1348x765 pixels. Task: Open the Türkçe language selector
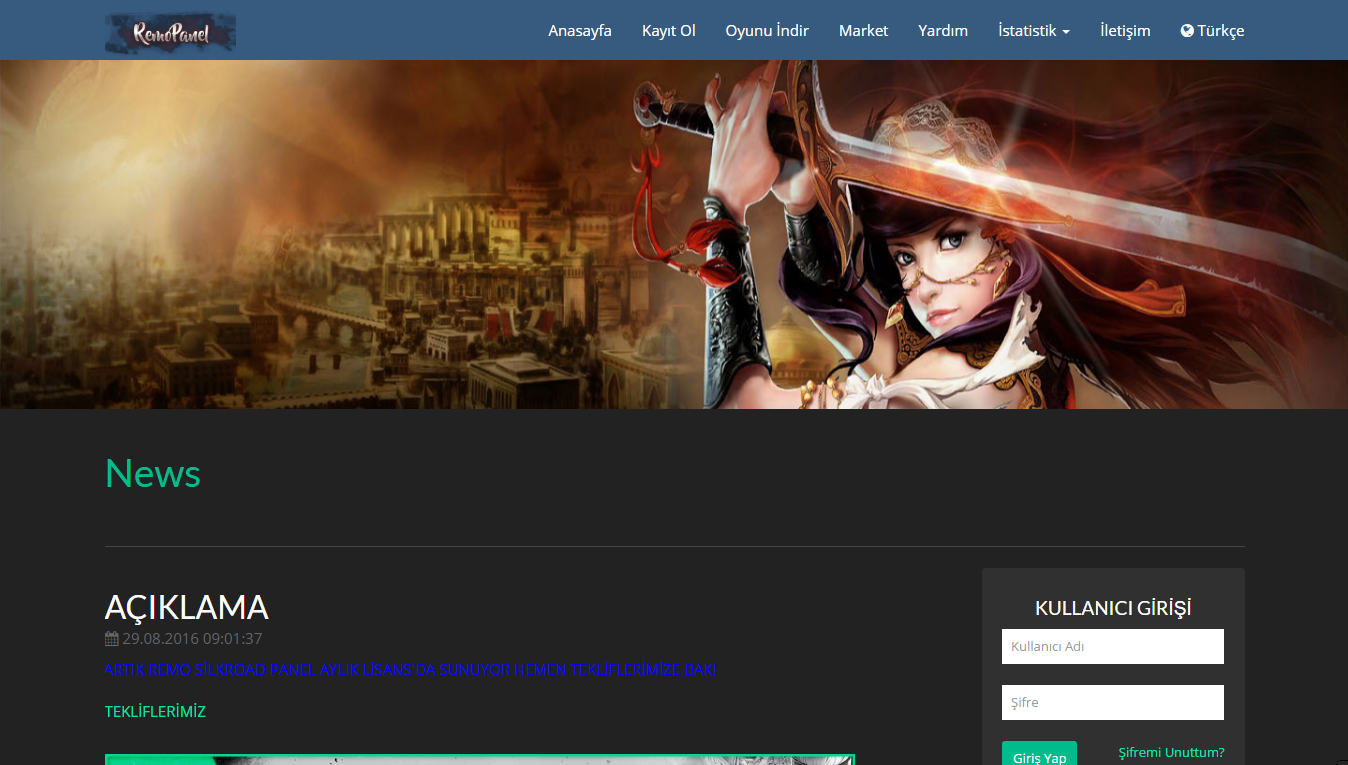coord(1213,31)
